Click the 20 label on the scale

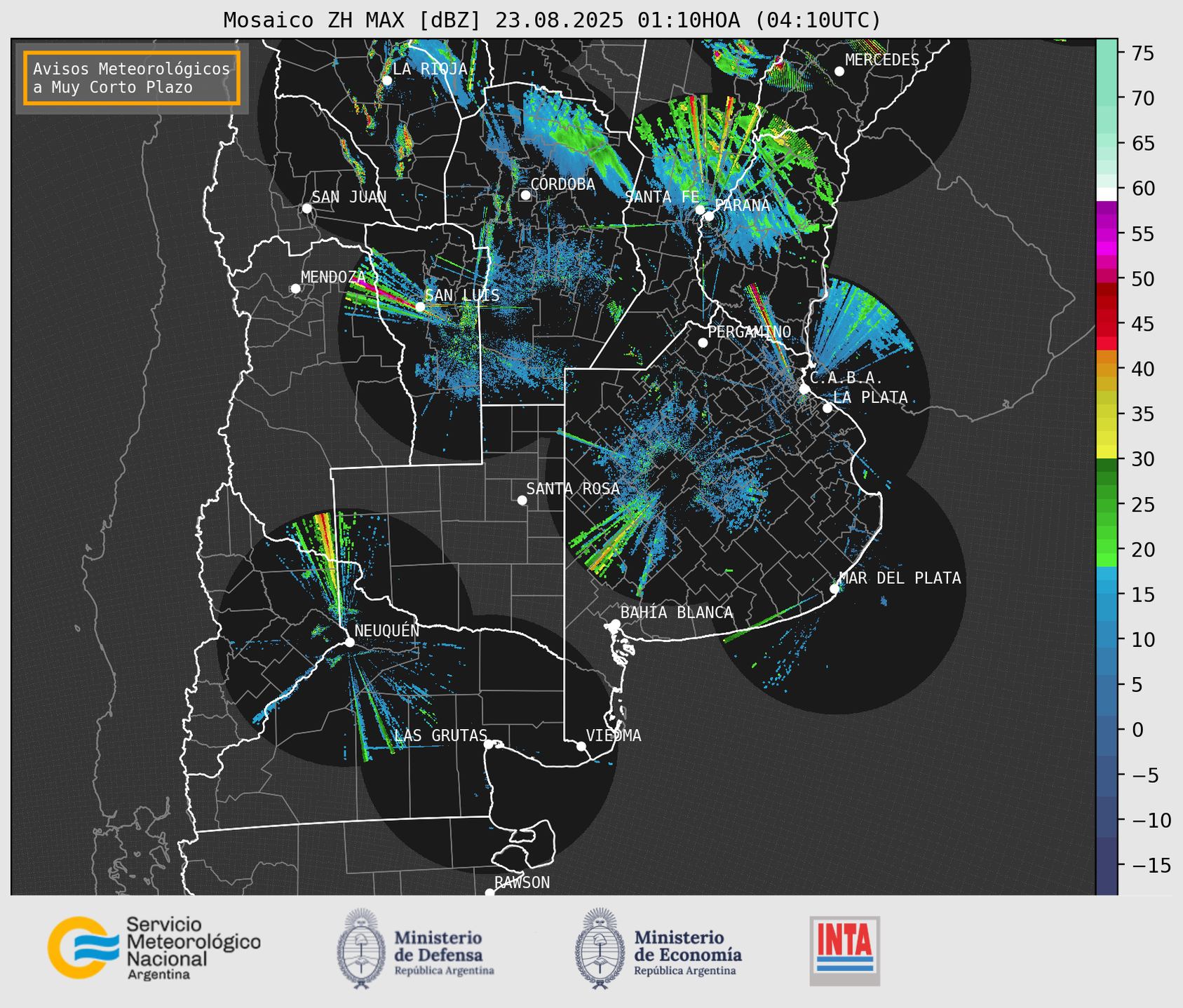[x=1143, y=550]
